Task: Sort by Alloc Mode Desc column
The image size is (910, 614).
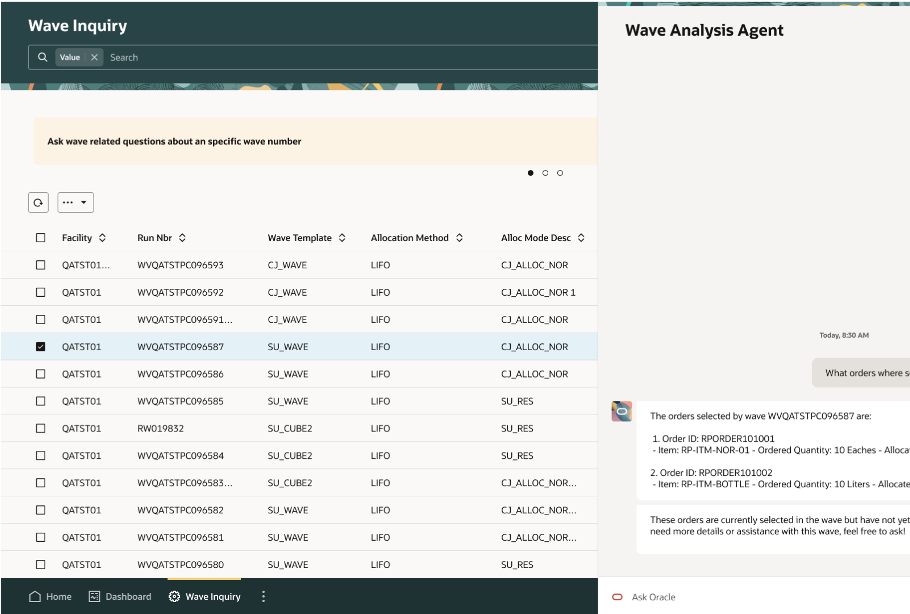Action: pyautogui.click(x=581, y=238)
